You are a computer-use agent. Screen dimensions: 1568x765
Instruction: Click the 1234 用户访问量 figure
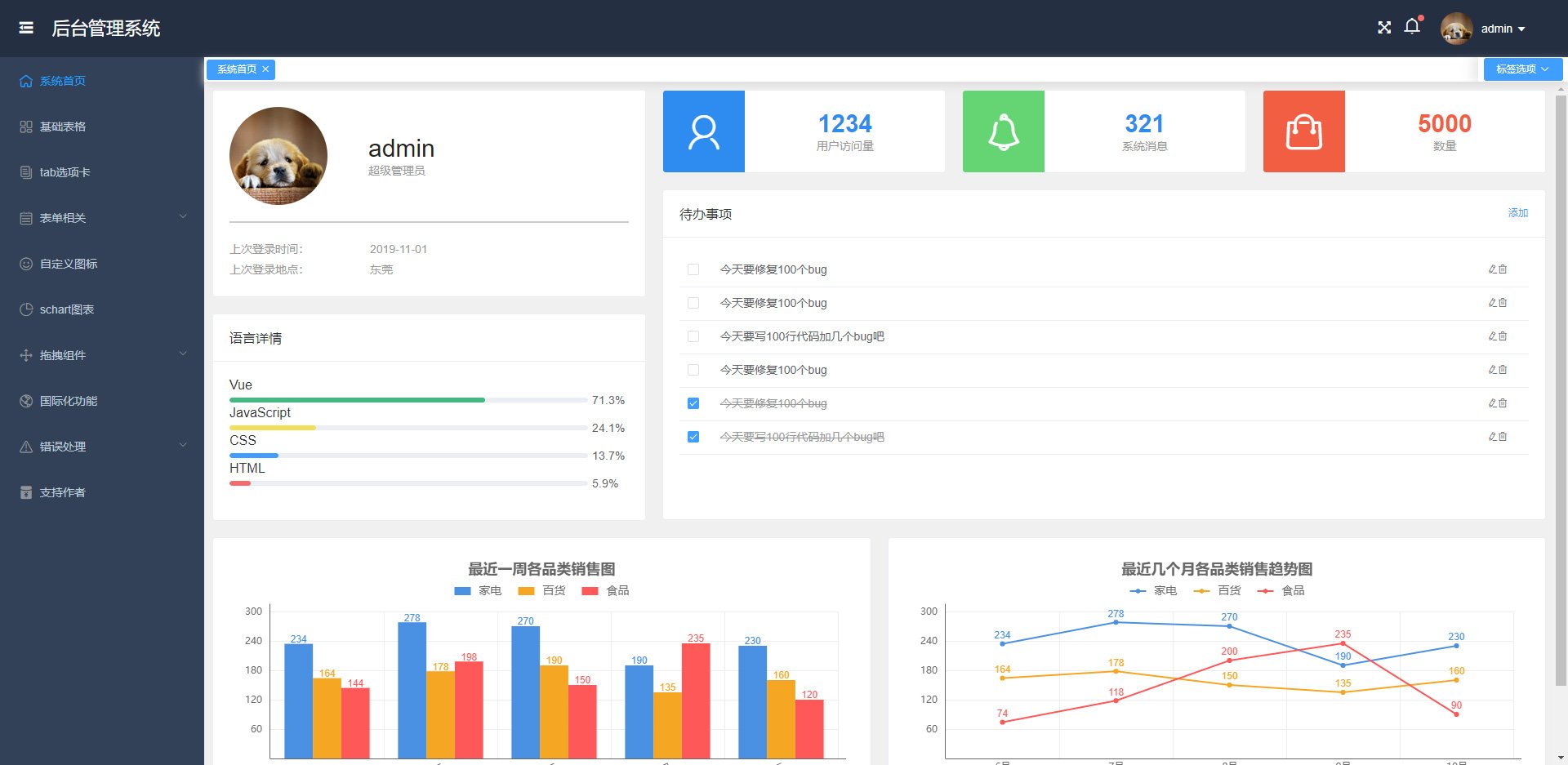tap(845, 124)
